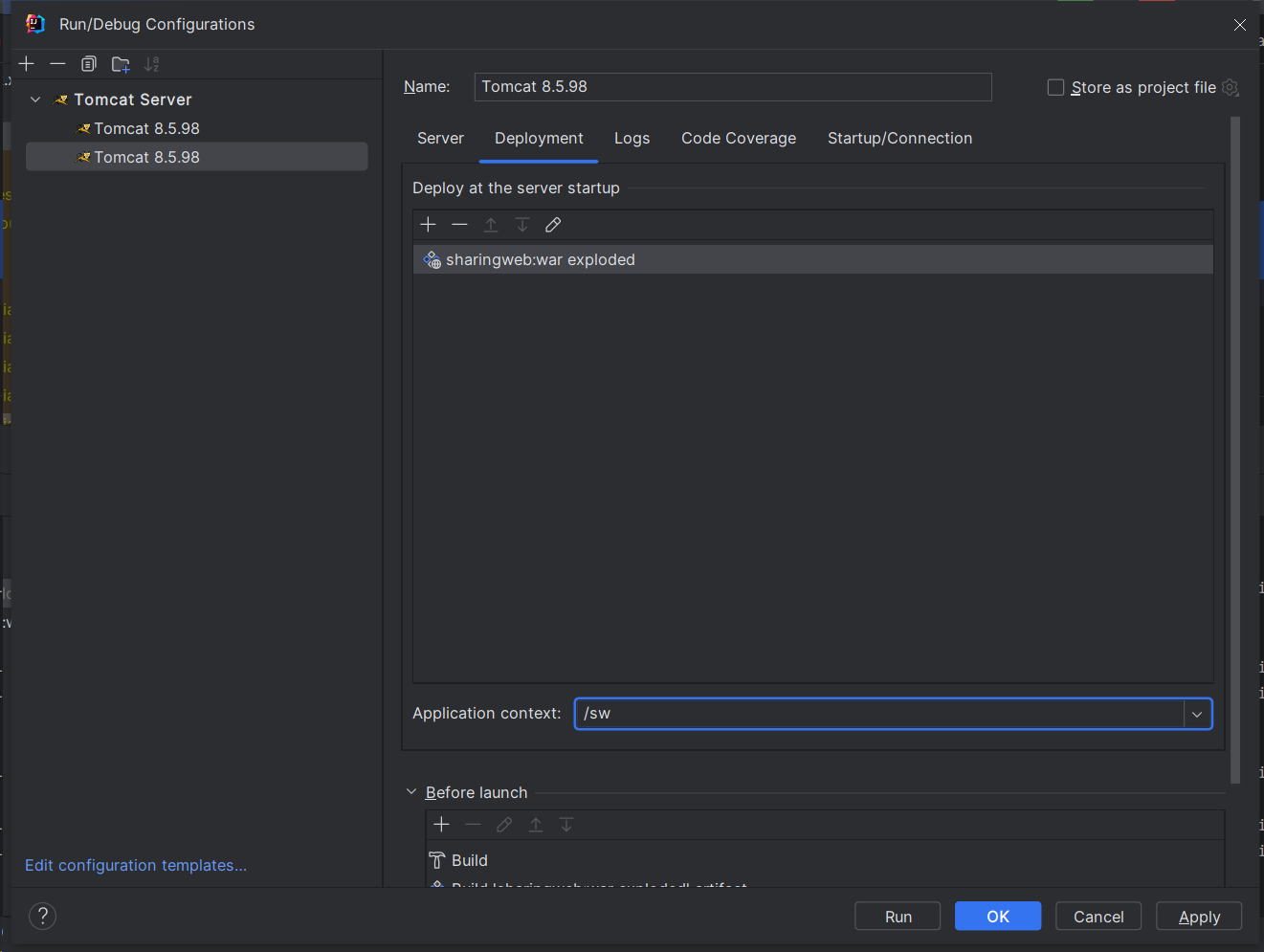The width and height of the screenshot is (1264, 952).
Task: Move before launch task down
Action: pyautogui.click(x=566, y=825)
